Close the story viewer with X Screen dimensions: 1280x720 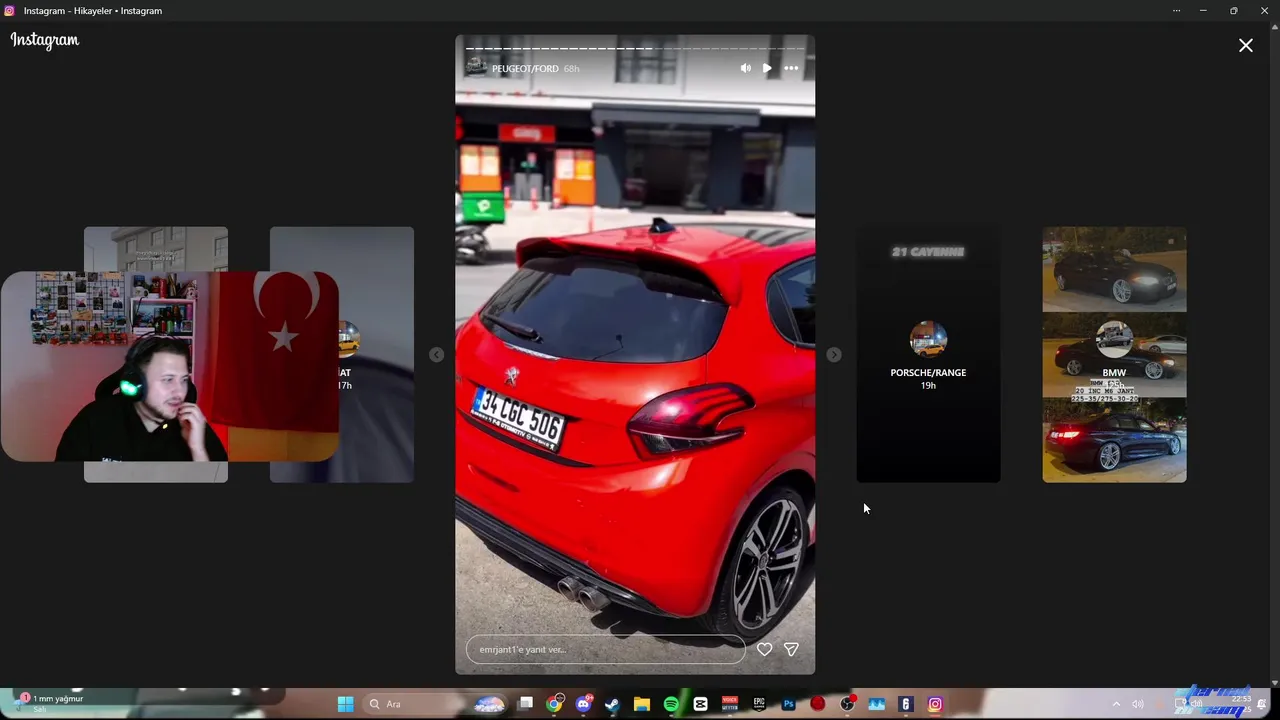coord(1246,45)
